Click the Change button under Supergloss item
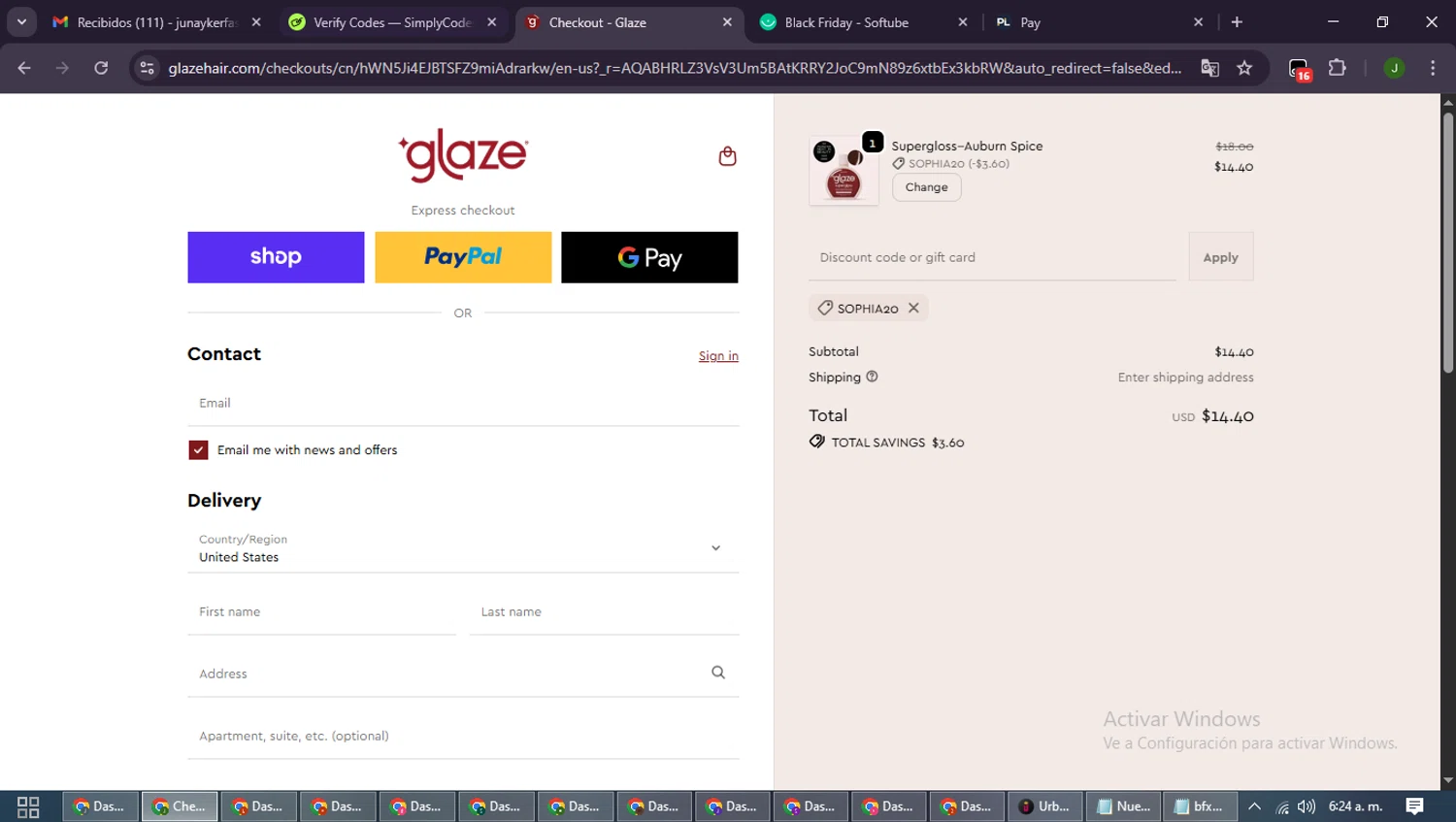The image size is (1456, 822). coord(926,187)
